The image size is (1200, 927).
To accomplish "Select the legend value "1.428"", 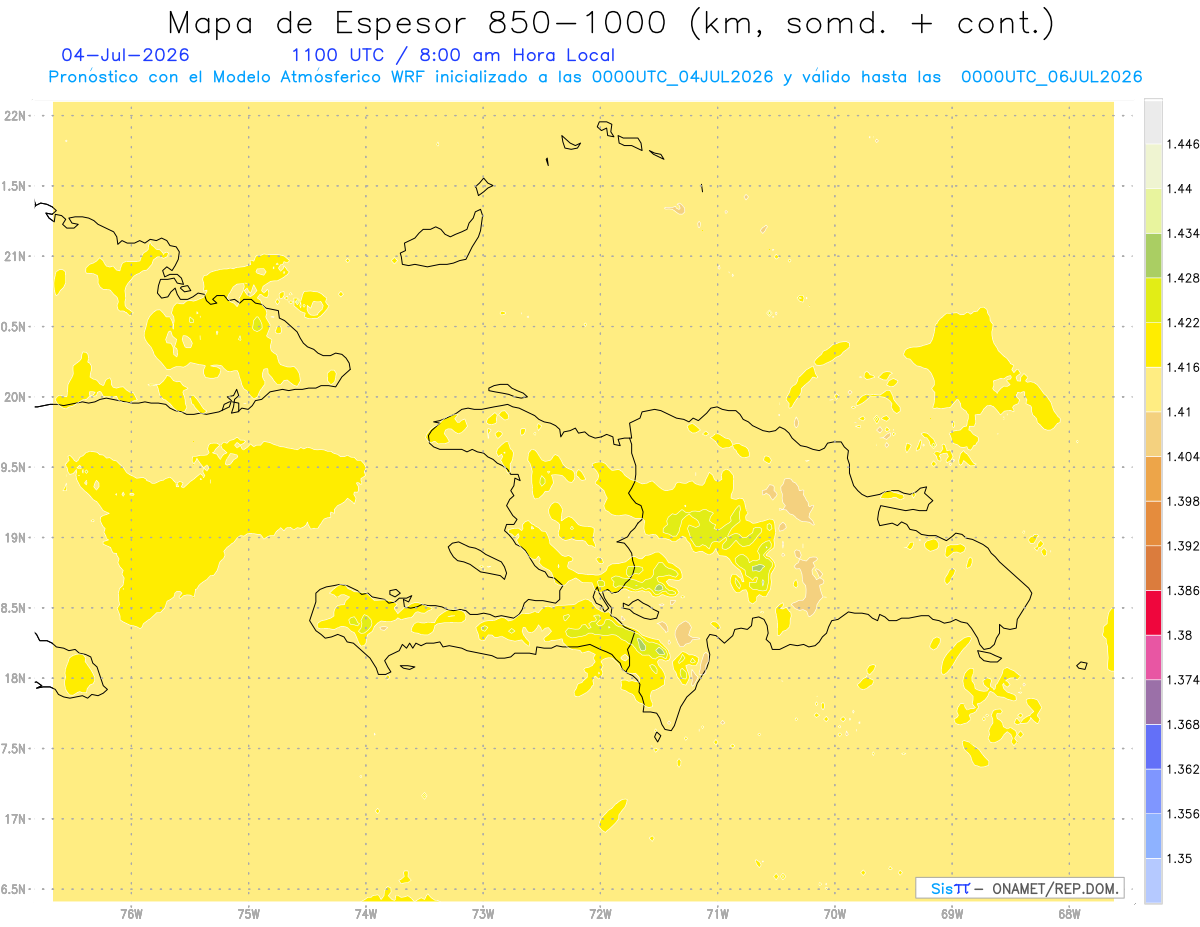I will pyautogui.click(x=1184, y=278).
